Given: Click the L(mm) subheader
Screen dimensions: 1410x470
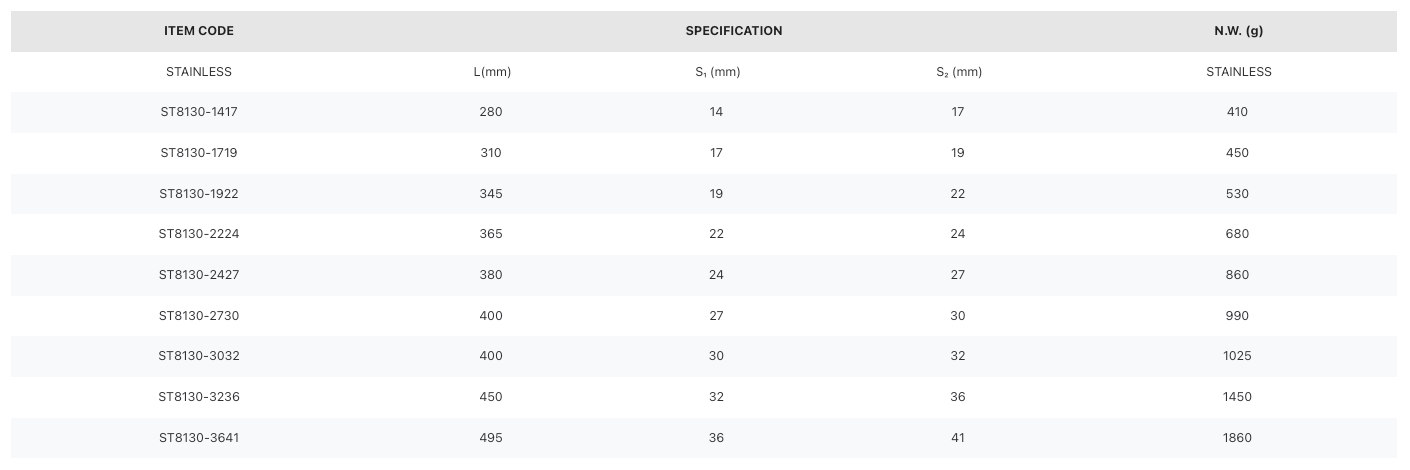Looking at the screenshot, I should click(x=492, y=72).
